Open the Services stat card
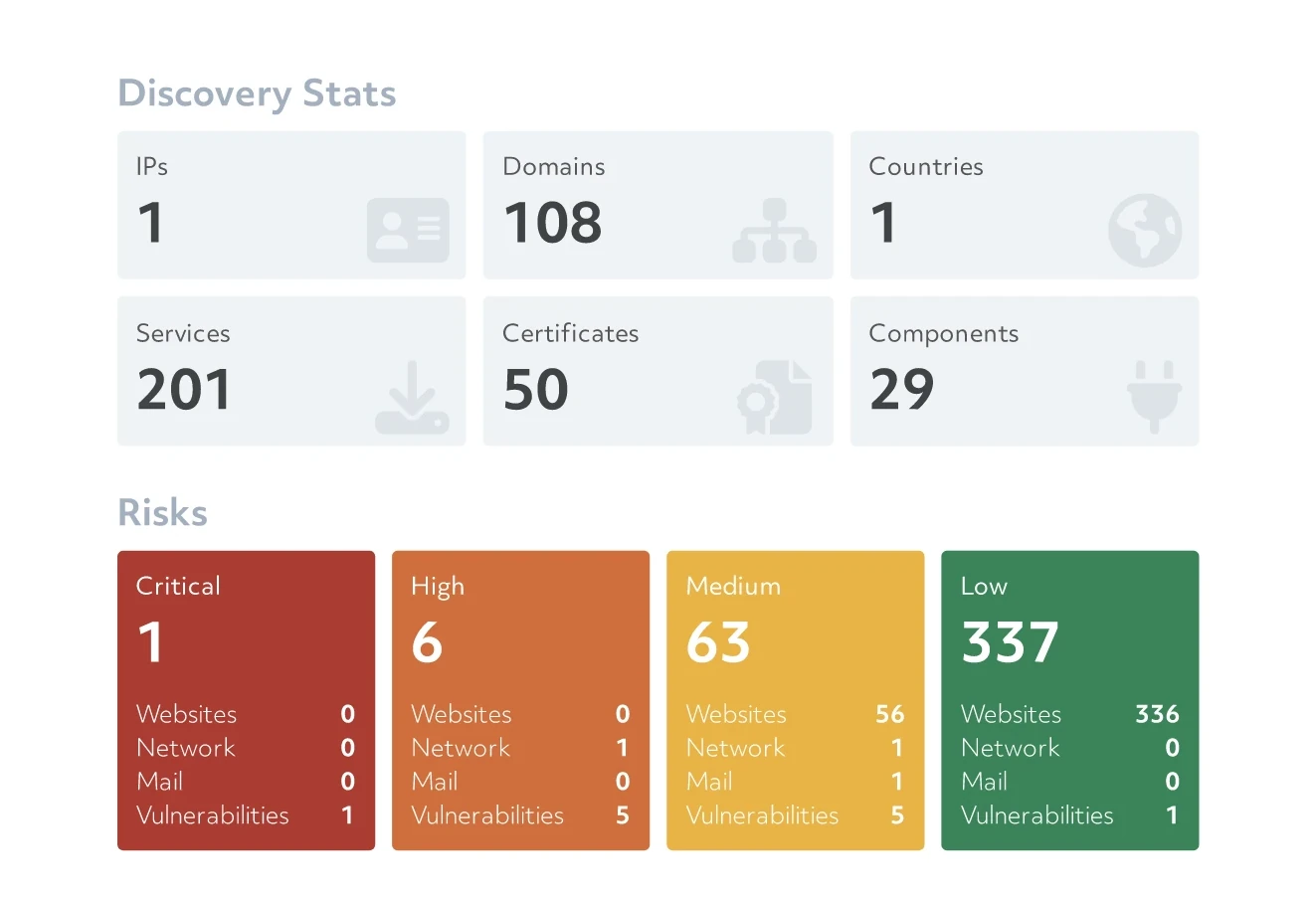 [291, 371]
